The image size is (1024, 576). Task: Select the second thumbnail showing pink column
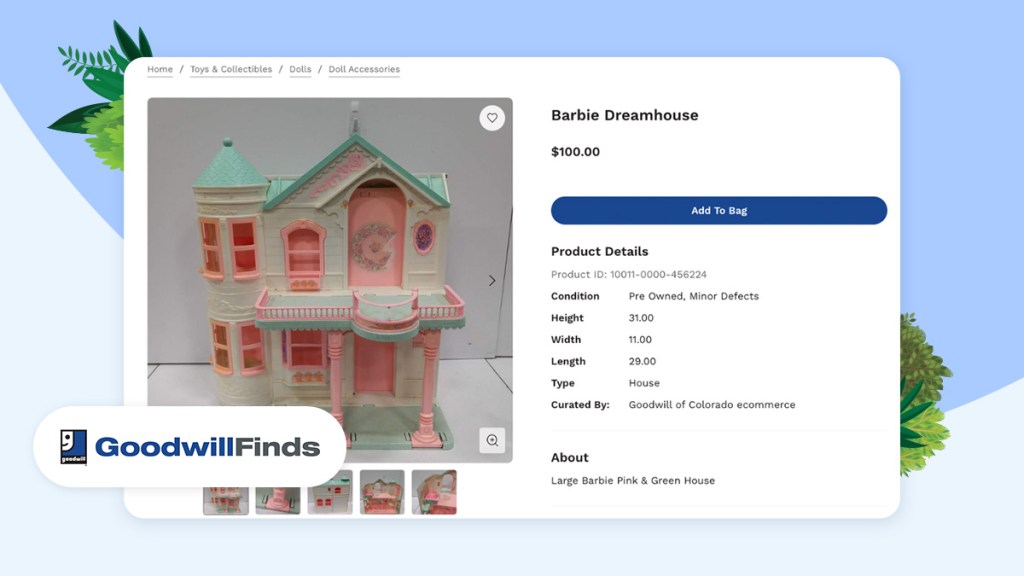tap(278, 500)
